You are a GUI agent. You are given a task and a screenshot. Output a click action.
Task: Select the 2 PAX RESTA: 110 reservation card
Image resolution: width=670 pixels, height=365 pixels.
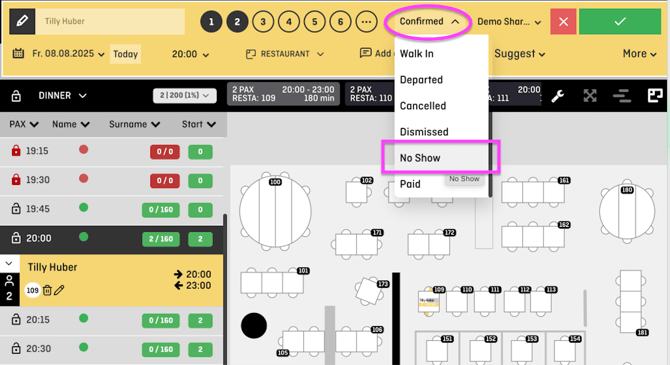click(x=370, y=94)
